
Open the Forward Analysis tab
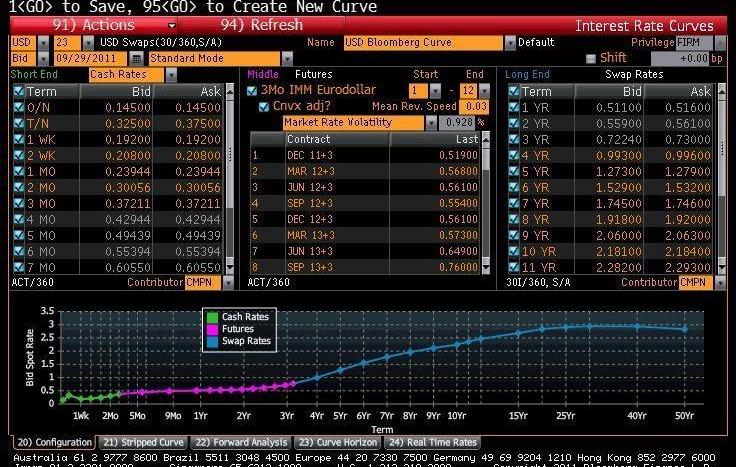click(238, 442)
